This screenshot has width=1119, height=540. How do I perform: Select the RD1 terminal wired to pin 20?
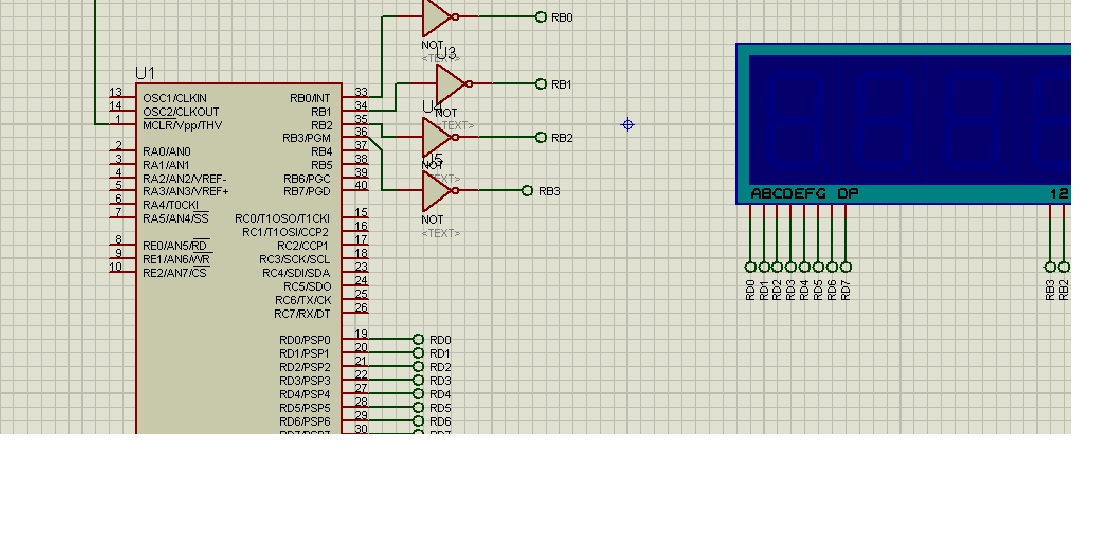tap(419, 353)
